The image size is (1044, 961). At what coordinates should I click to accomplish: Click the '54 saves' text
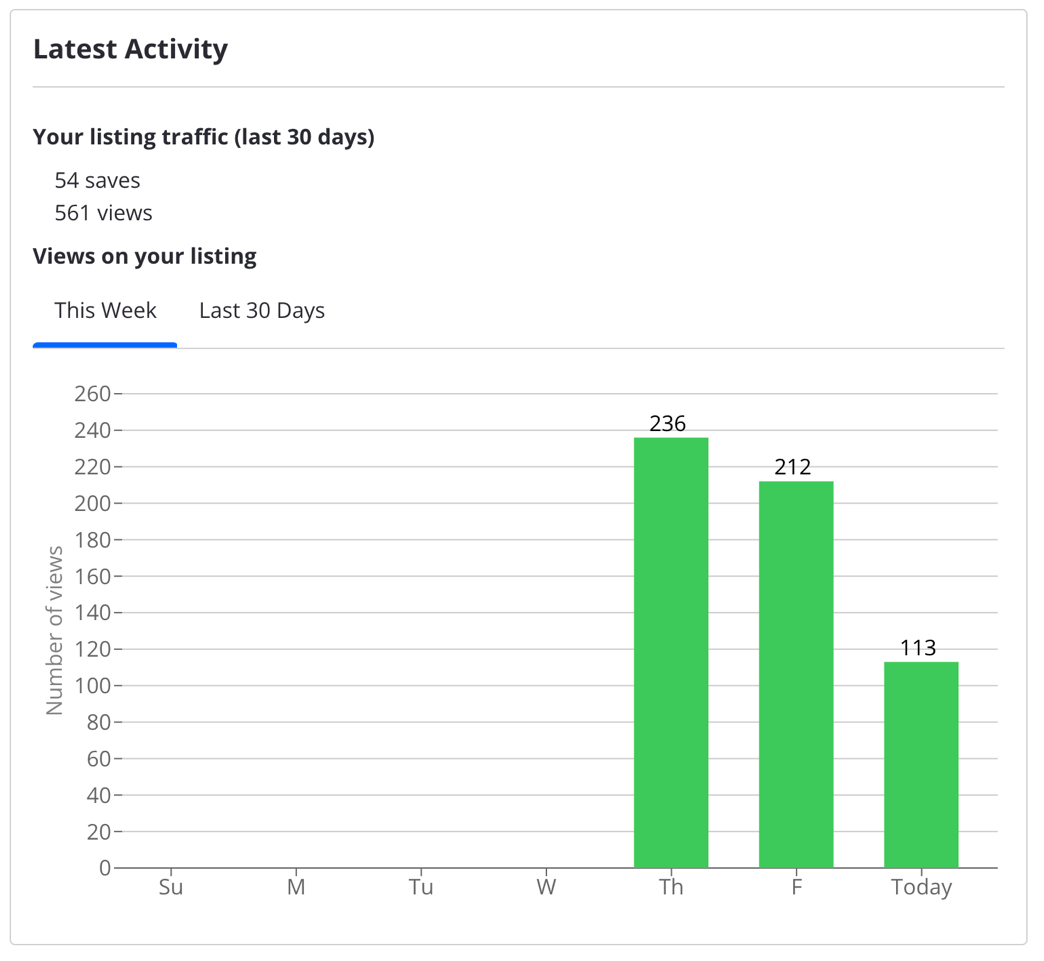97,180
